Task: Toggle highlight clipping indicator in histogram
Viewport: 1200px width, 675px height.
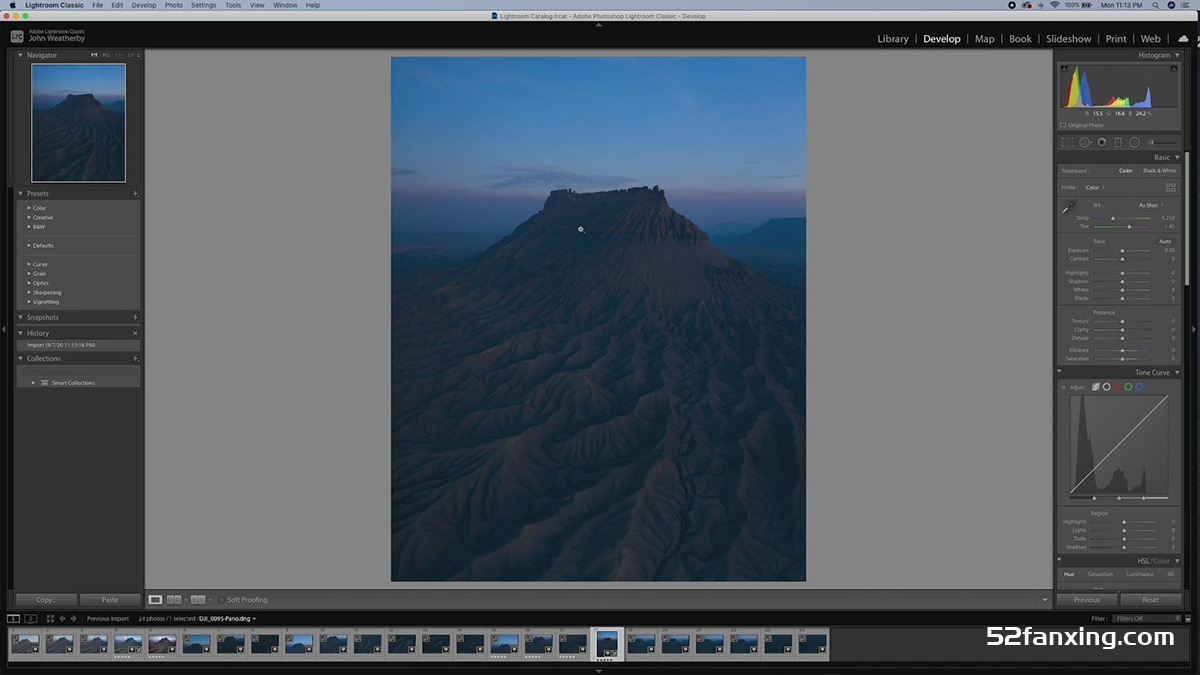Action: tap(1176, 67)
